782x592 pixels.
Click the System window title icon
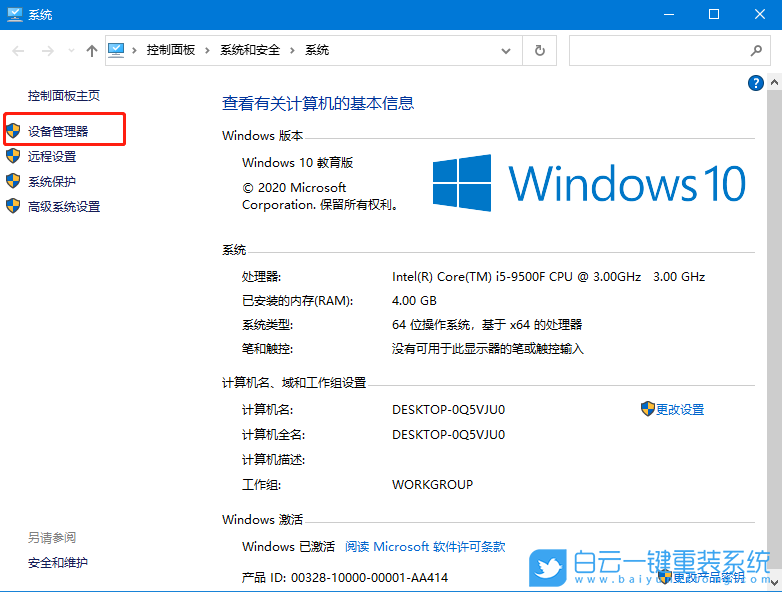click(15, 14)
